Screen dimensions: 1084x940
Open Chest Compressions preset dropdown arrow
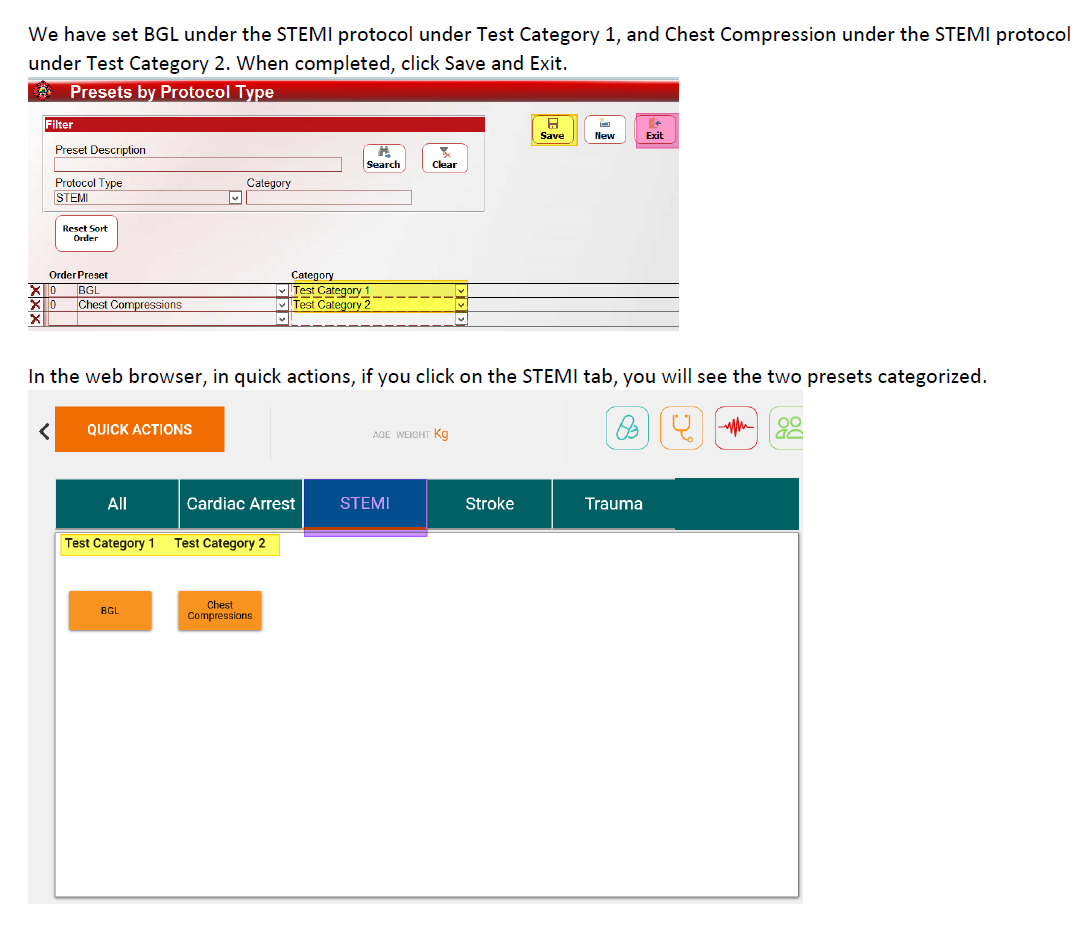[x=282, y=305]
